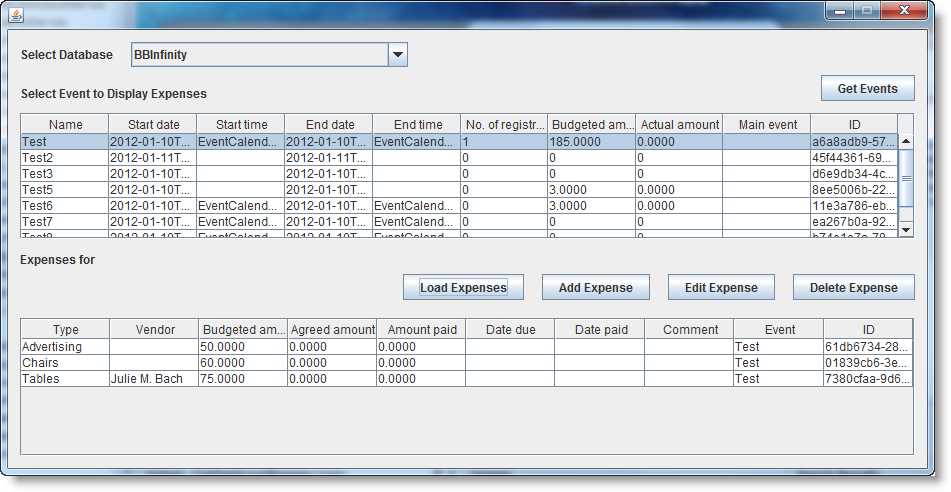Click the Edit Expense button
Viewport: 951px width, 492px height.
tap(721, 288)
